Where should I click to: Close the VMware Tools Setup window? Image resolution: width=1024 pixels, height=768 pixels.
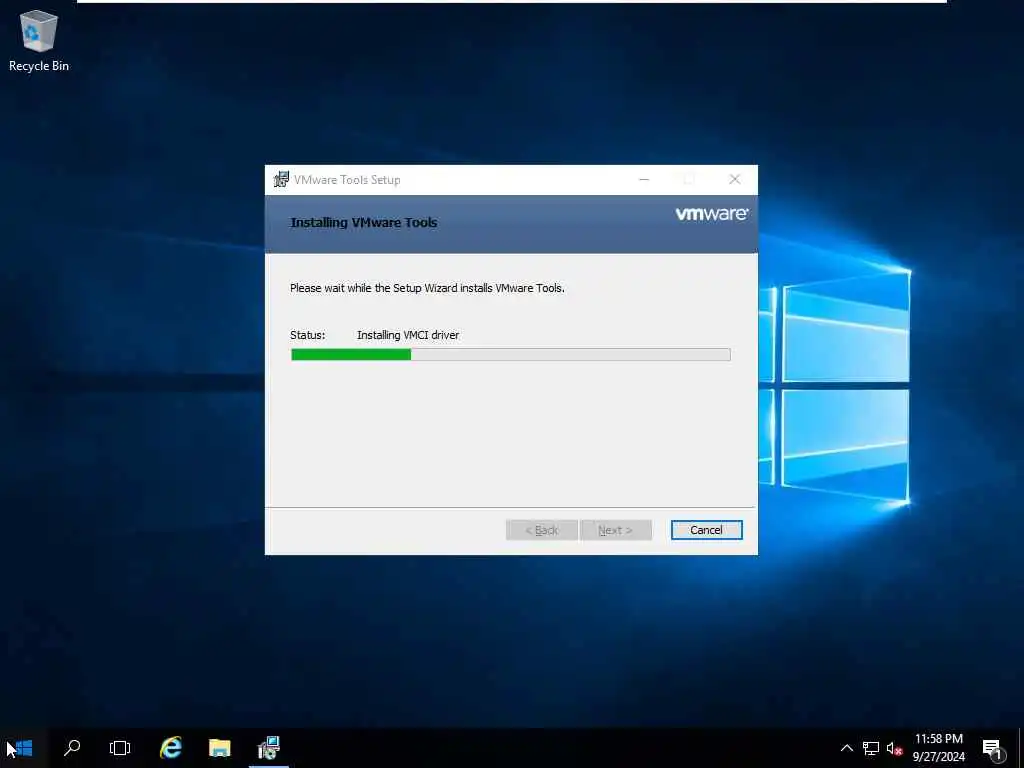coord(735,180)
